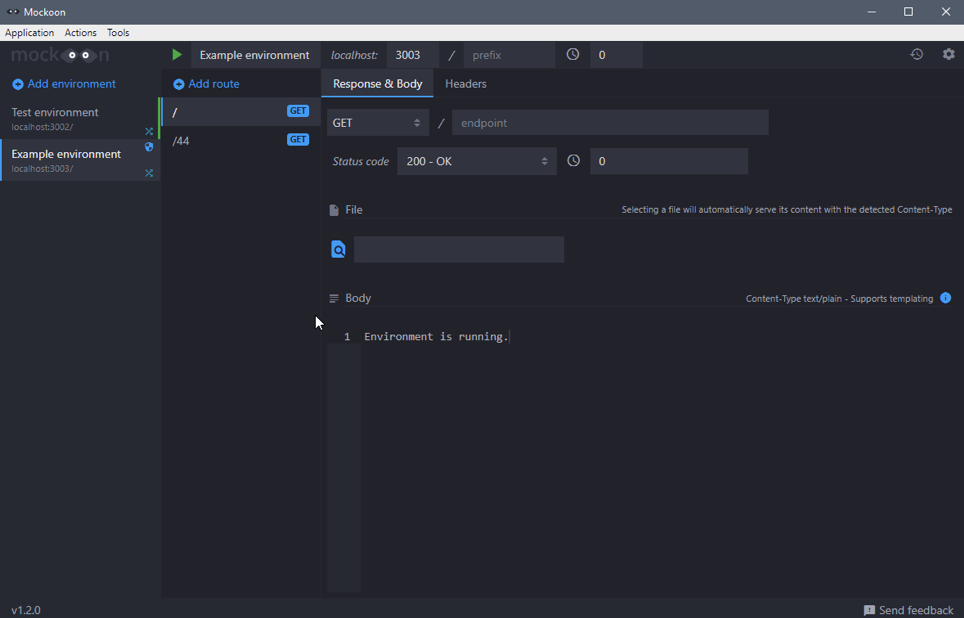Maximize the Mockoon window

coord(908,12)
